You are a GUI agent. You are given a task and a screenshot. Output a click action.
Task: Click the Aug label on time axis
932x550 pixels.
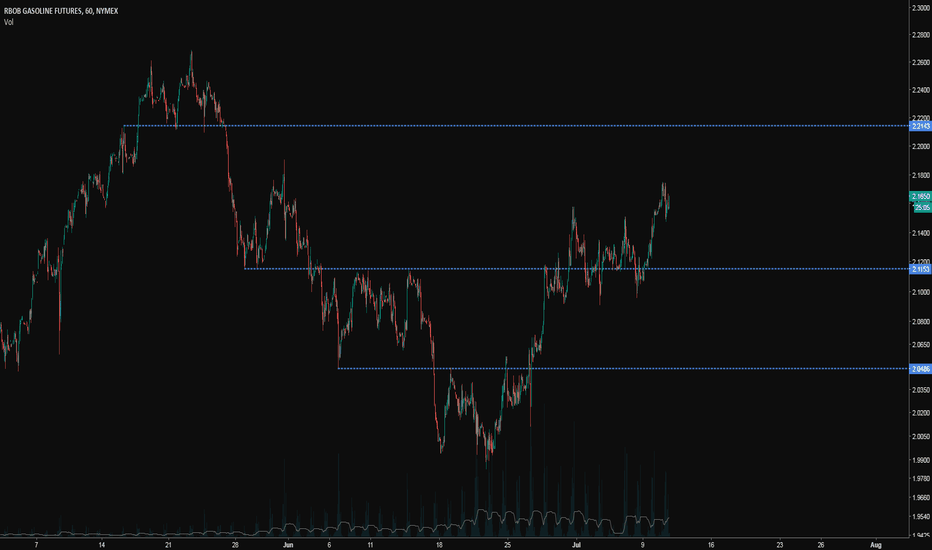click(x=875, y=545)
